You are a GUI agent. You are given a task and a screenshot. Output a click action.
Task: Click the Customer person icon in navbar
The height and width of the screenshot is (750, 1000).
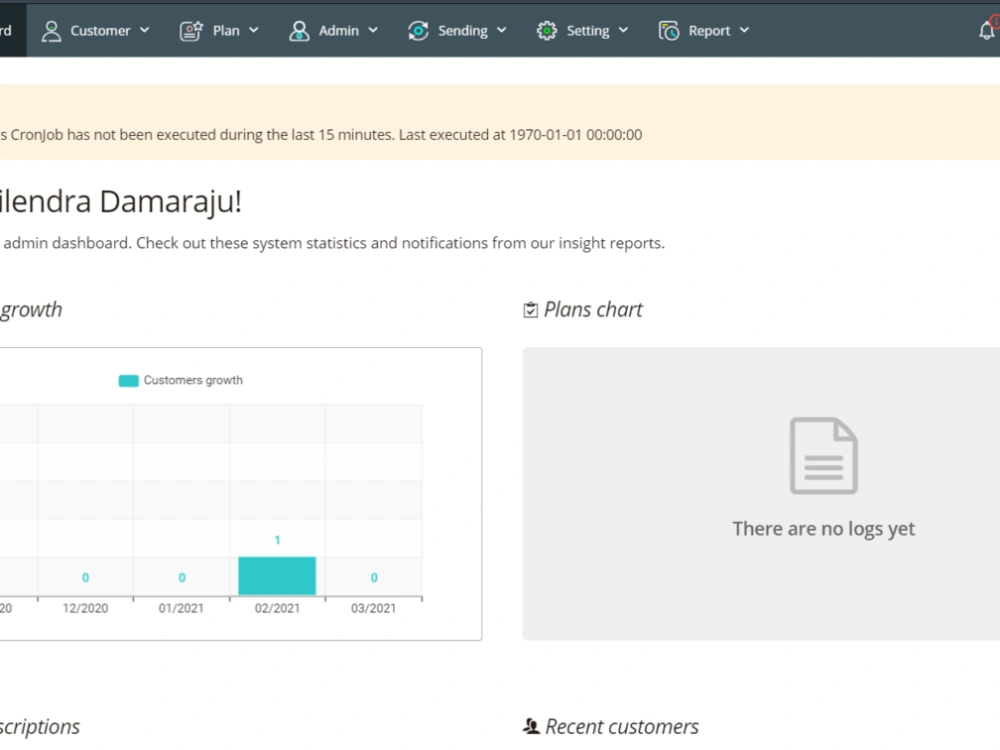click(51, 31)
